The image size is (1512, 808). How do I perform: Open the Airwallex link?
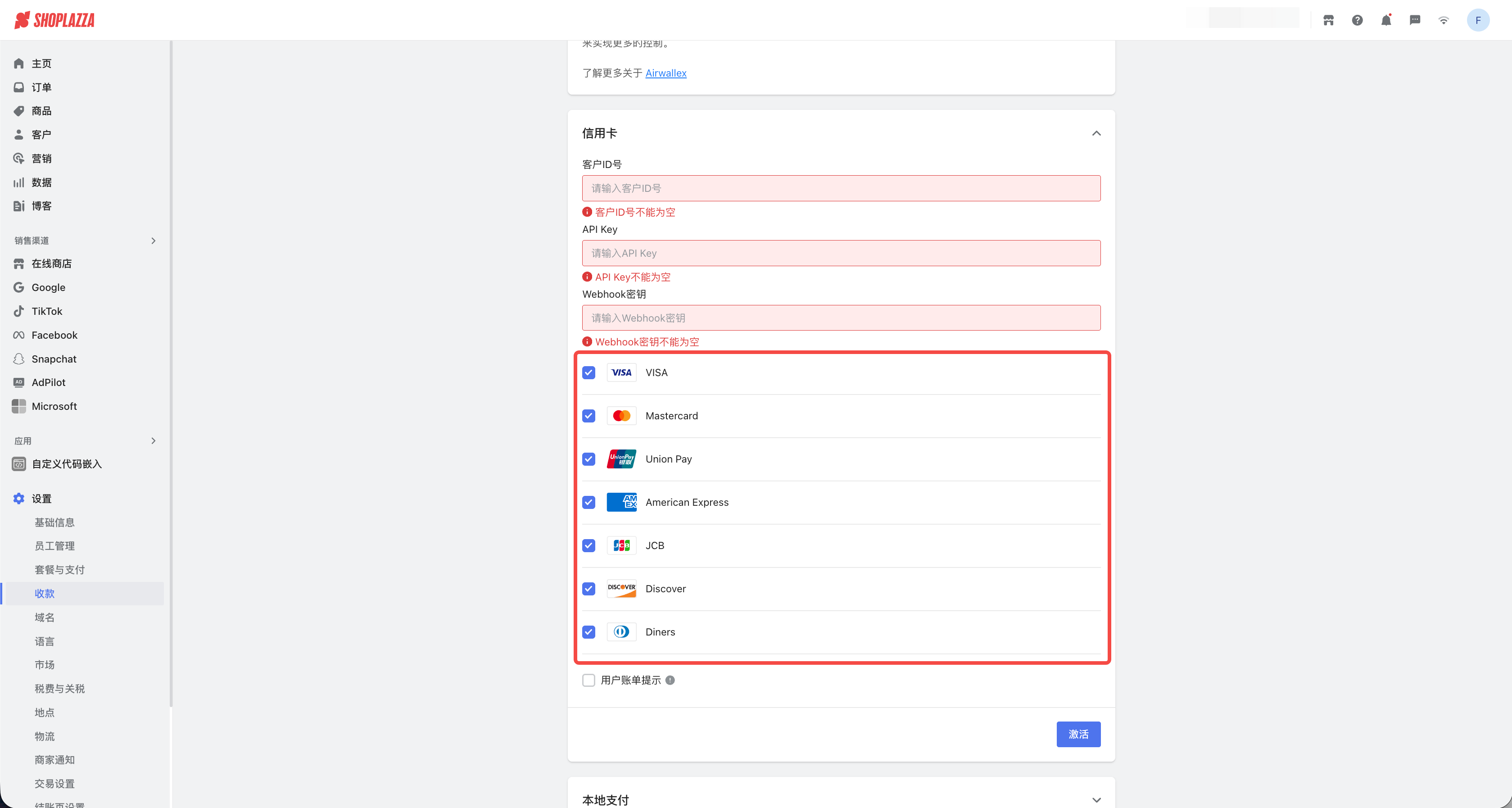665,73
